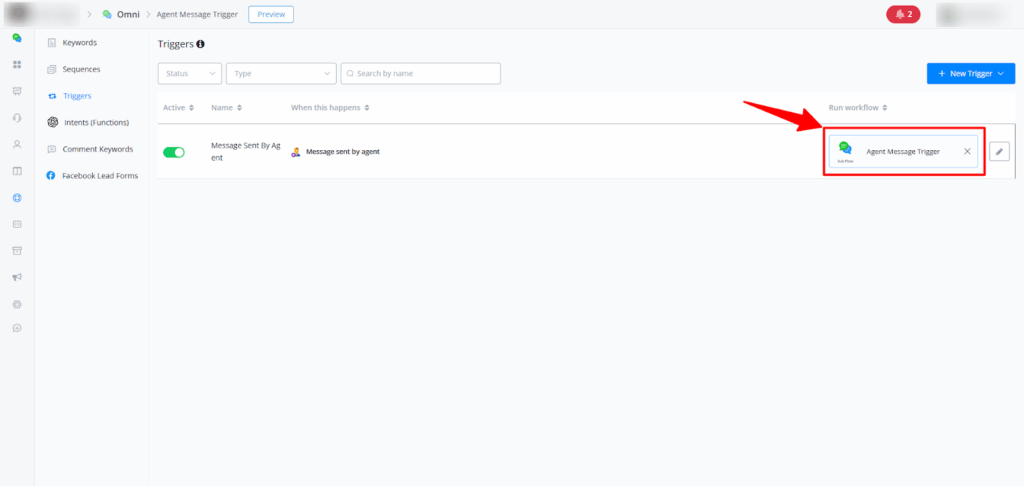Click the Omni breadcrumb link

point(126,14)
